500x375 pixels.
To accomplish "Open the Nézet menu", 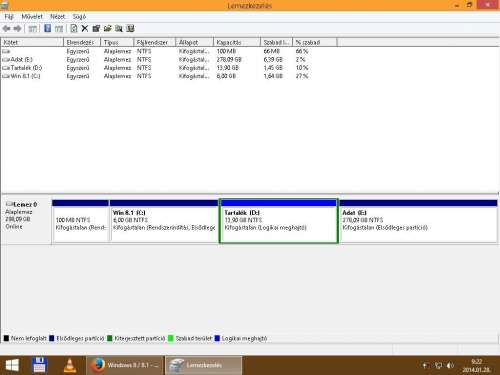I will pyautogui.click(x=58, y=16).
